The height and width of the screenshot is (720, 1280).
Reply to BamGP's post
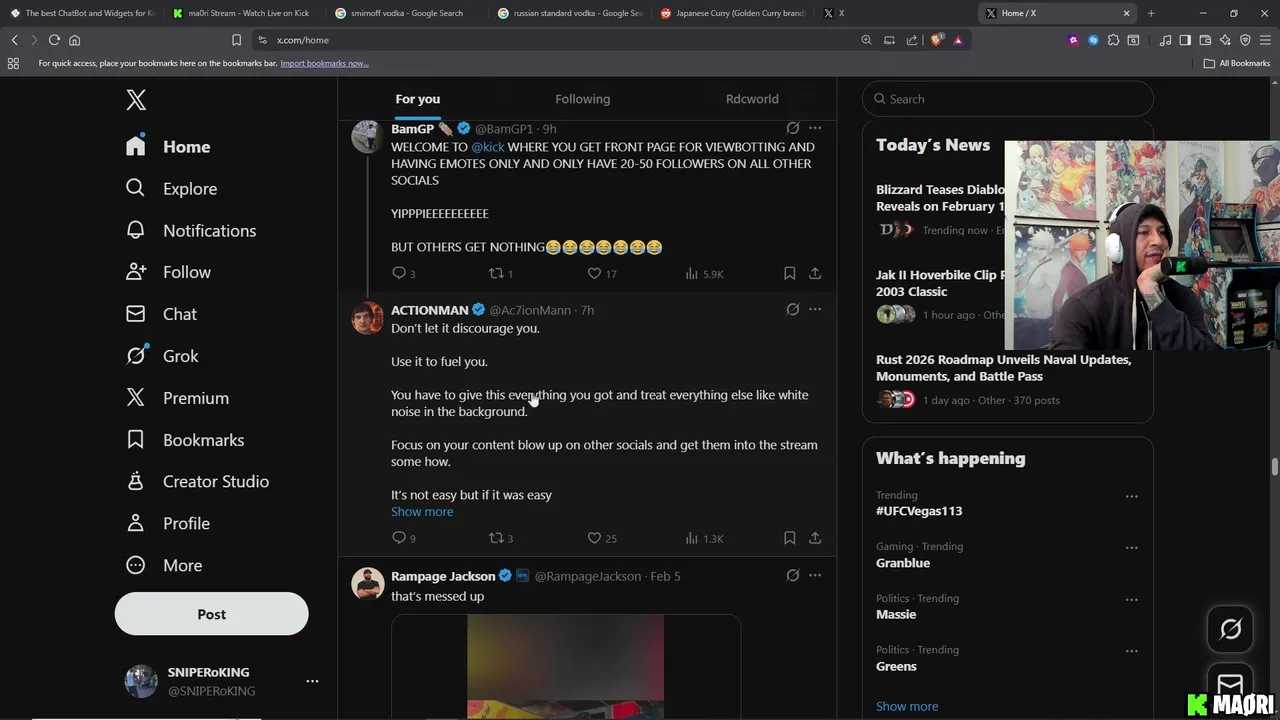(x=404, y=273)
